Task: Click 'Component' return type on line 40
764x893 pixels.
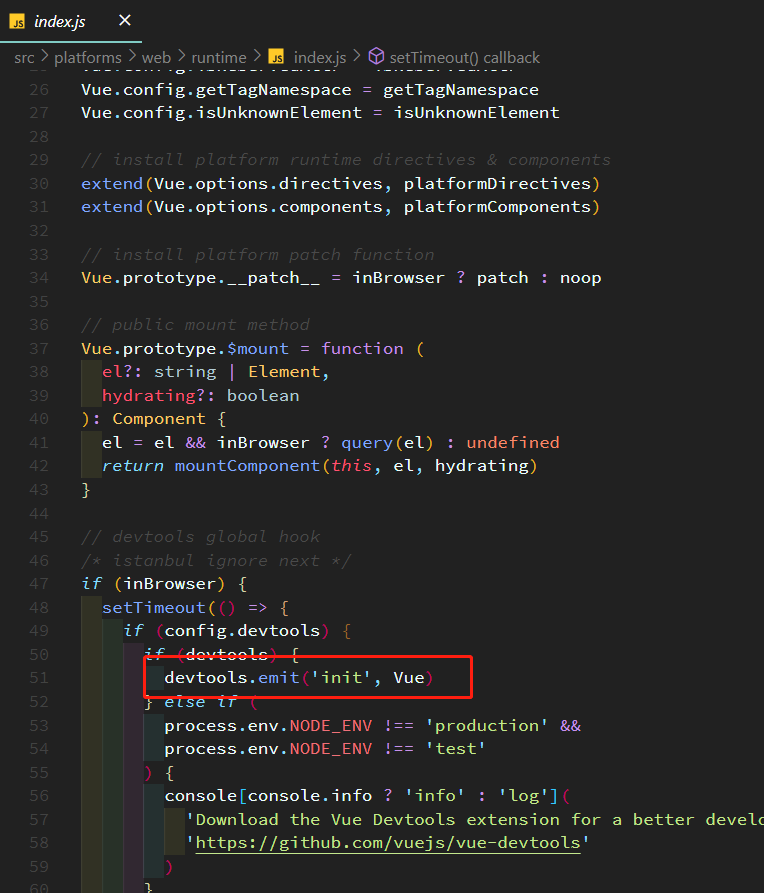Action: point(158,419)
